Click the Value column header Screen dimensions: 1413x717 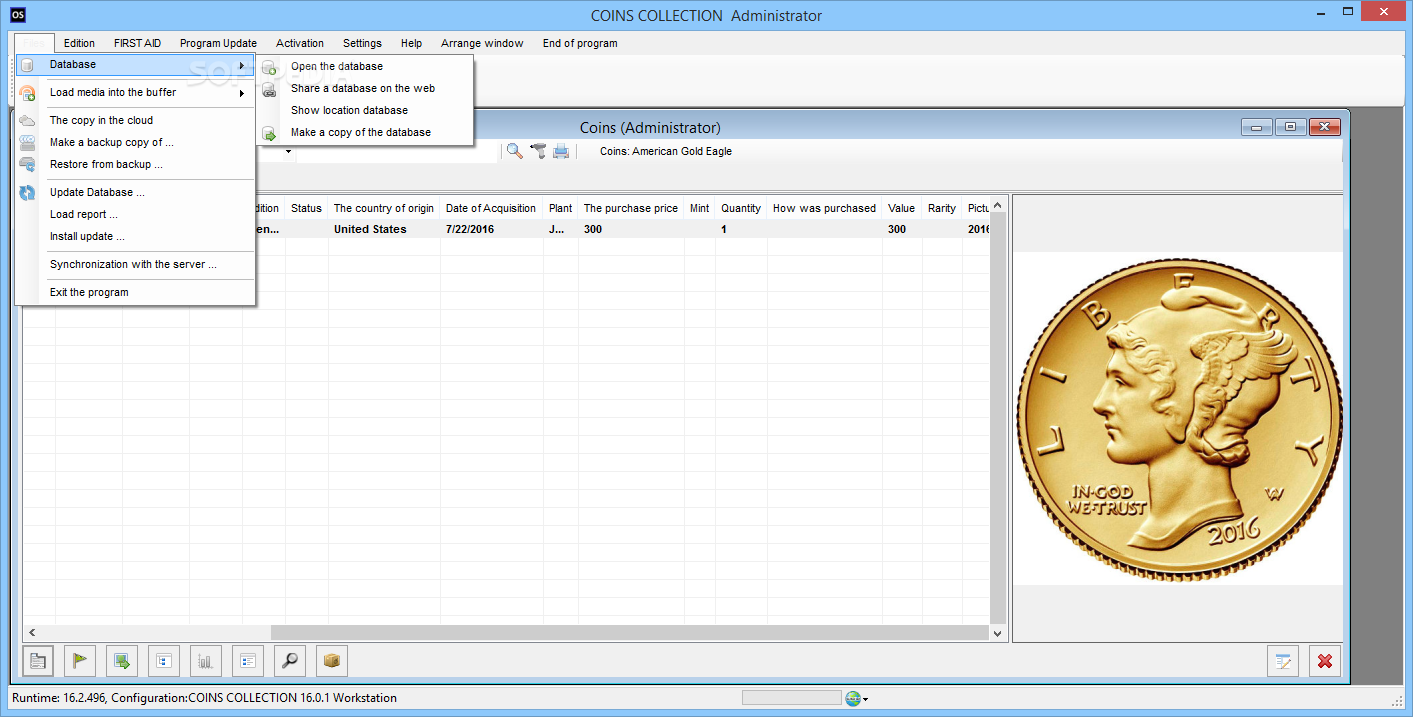(x=901, y=208)
